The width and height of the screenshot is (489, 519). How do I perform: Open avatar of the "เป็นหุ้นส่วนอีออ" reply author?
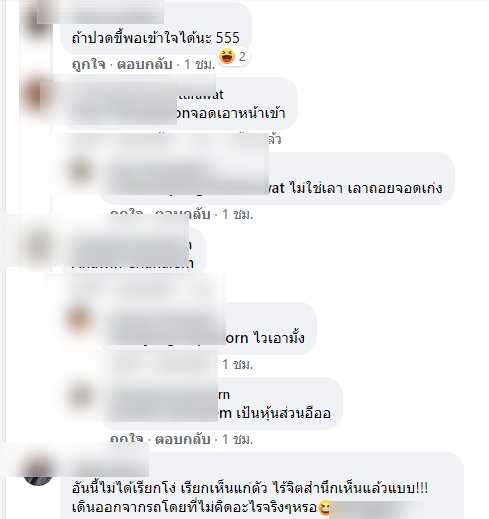point(80,396)
